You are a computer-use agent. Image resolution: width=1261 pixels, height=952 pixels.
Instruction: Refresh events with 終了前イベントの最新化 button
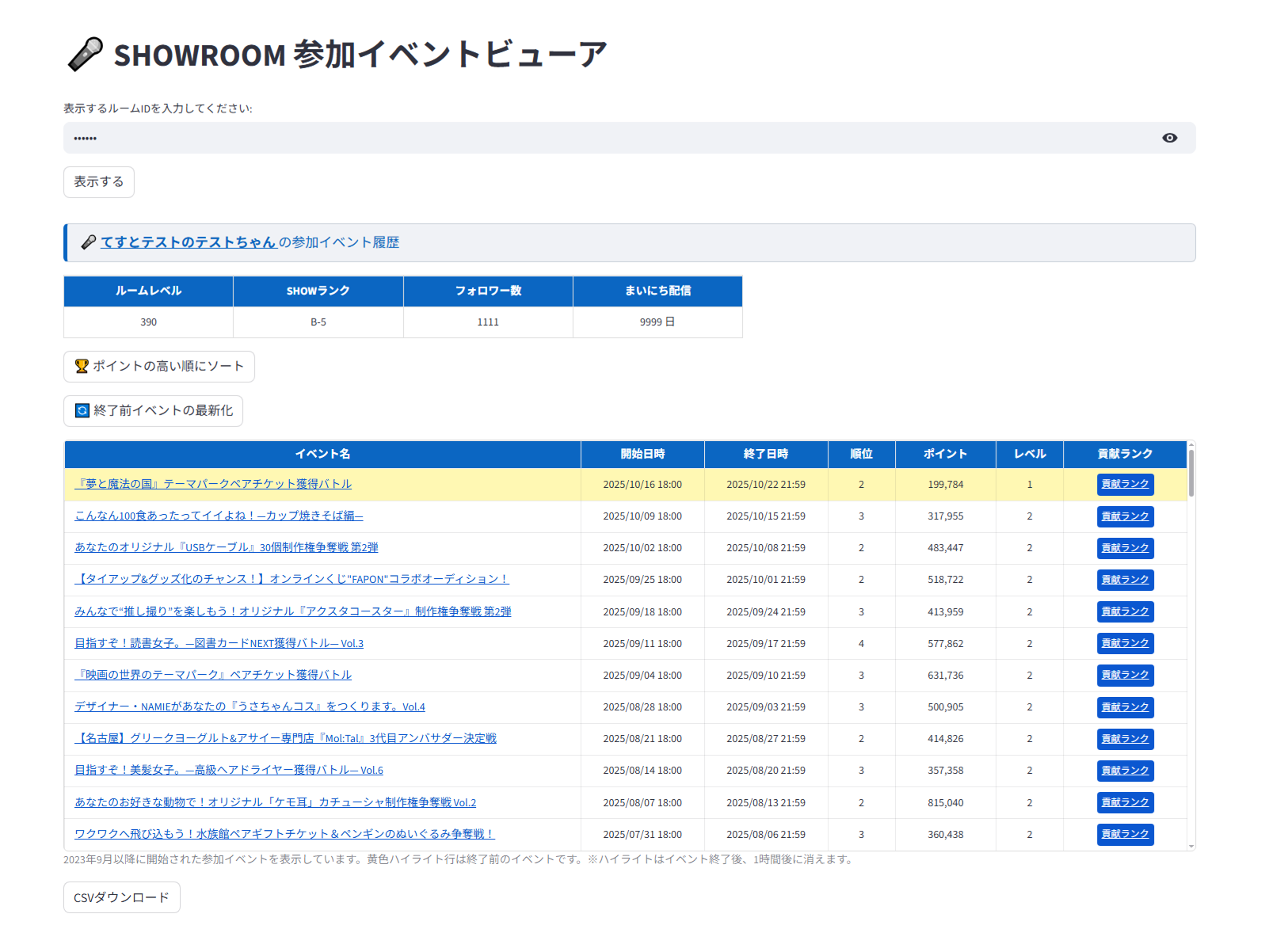[154, 411]
